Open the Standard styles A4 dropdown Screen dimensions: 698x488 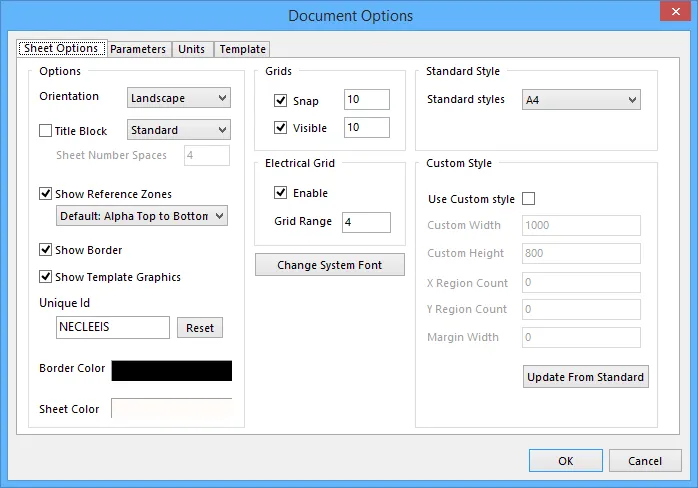coord(581,100)
